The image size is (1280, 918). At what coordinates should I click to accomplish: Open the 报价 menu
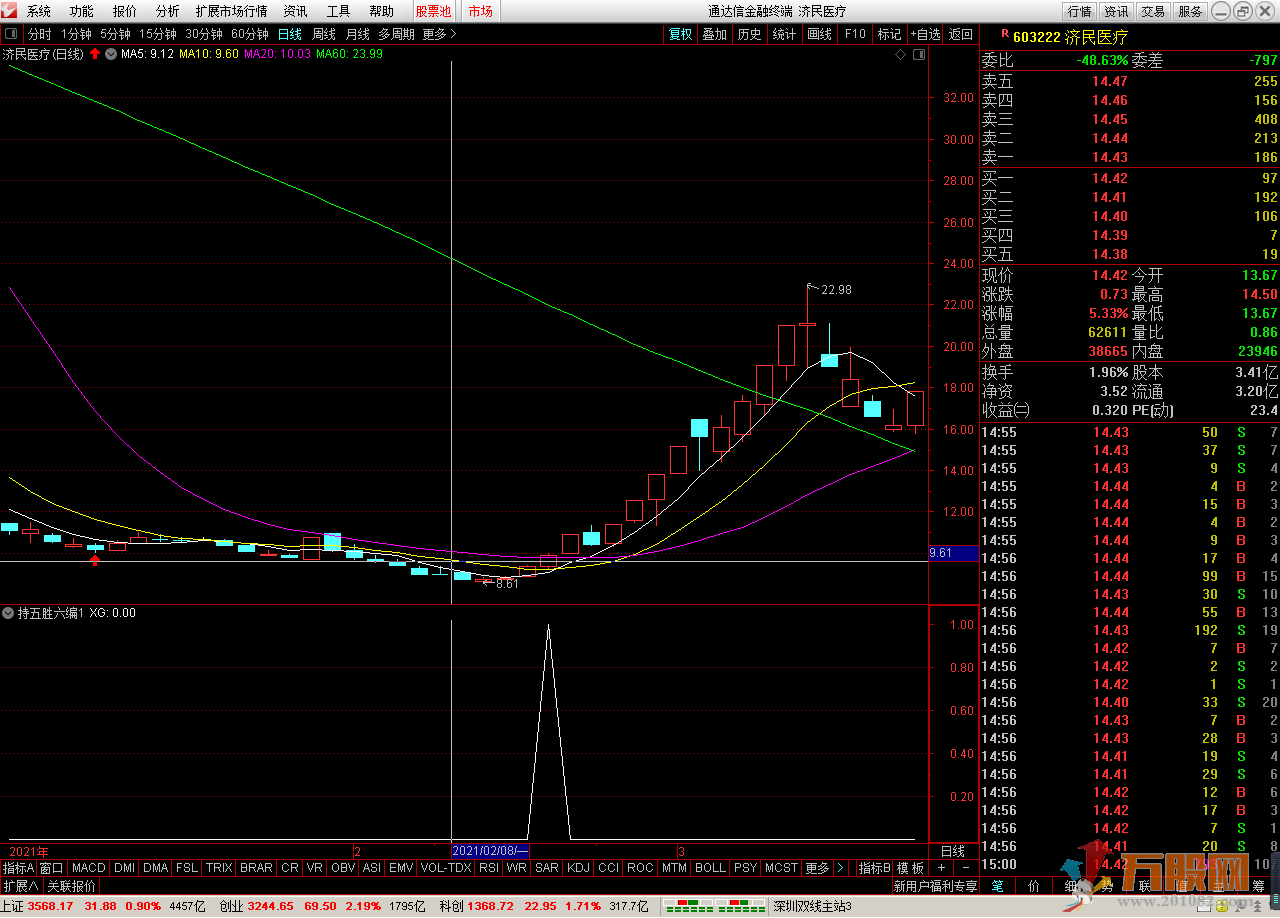(x=125, y=12)
